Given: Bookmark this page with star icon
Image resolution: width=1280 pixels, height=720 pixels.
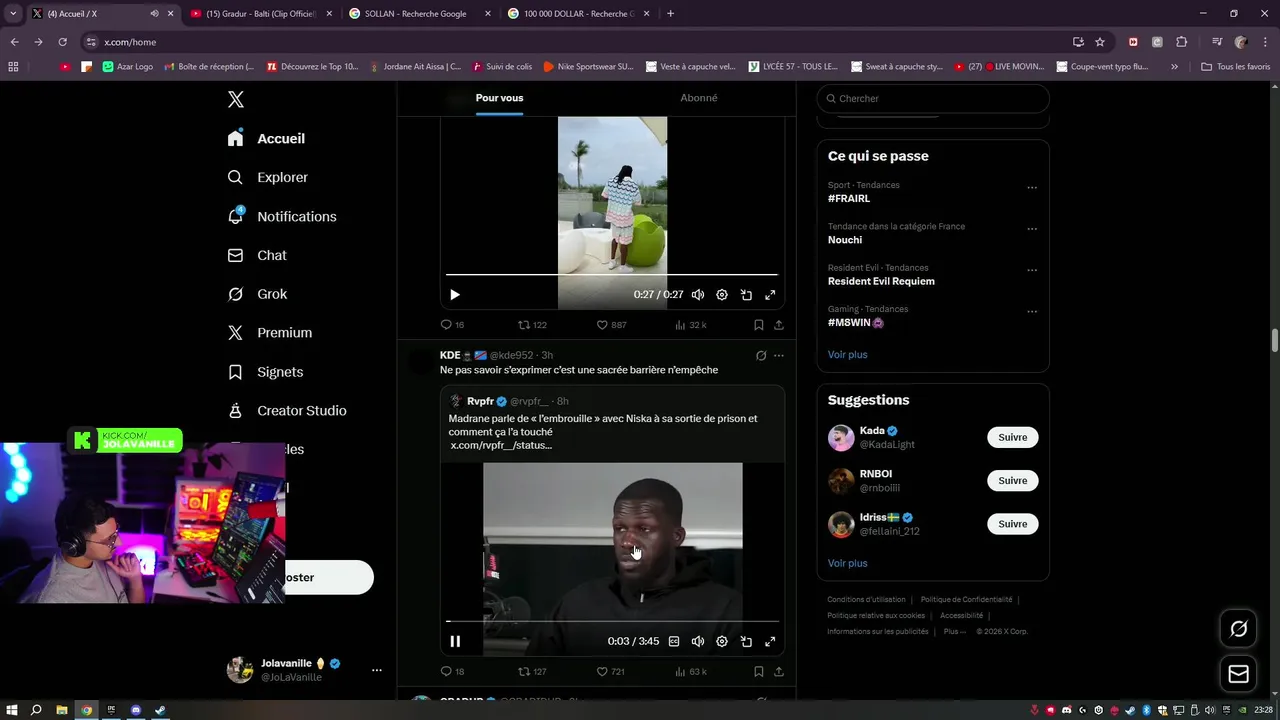Looking at the screenshot, I should pos(1100,42).
